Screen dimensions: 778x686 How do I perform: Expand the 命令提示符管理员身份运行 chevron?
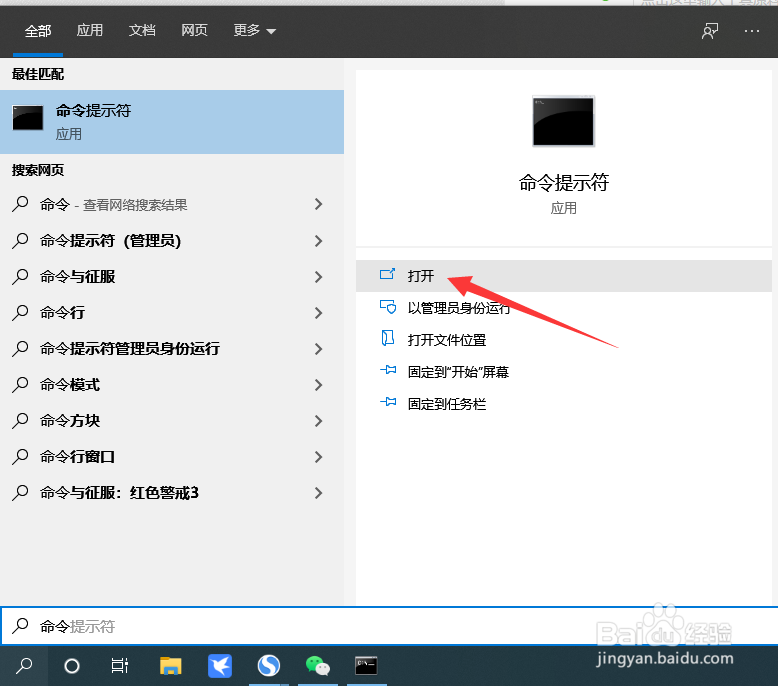point(319,349)
